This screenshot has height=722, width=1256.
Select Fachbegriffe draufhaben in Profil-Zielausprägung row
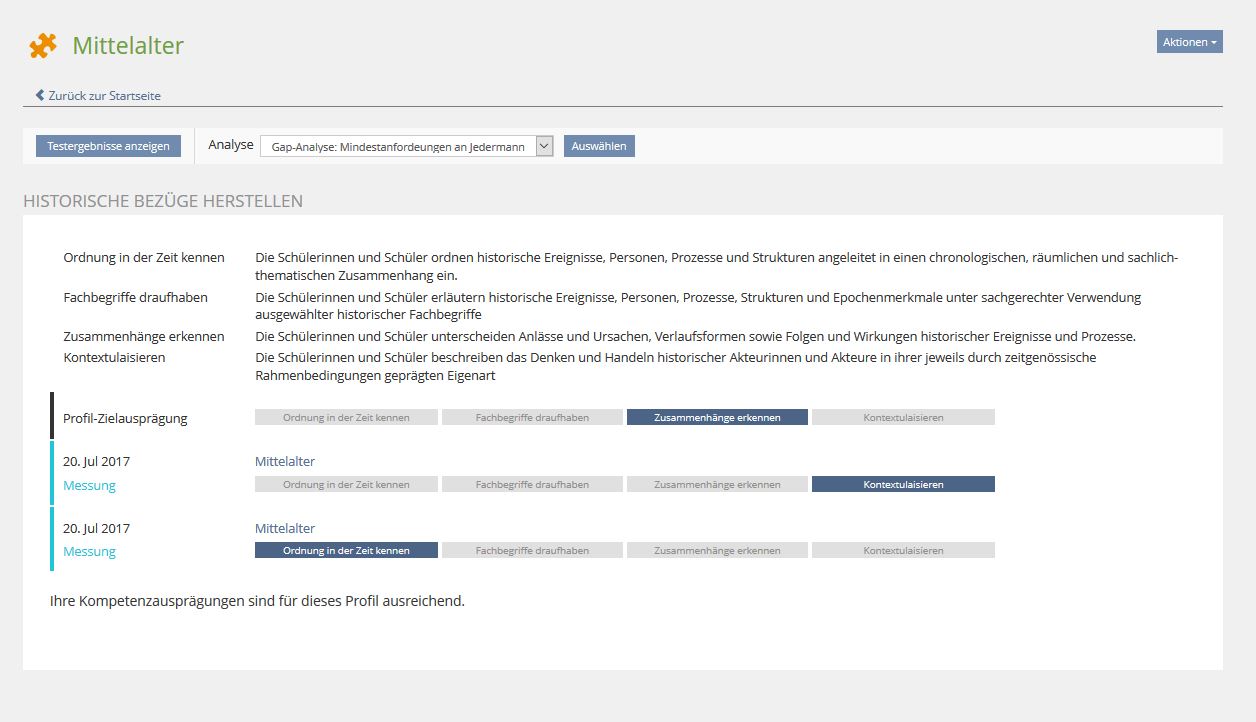pos(532,417)
